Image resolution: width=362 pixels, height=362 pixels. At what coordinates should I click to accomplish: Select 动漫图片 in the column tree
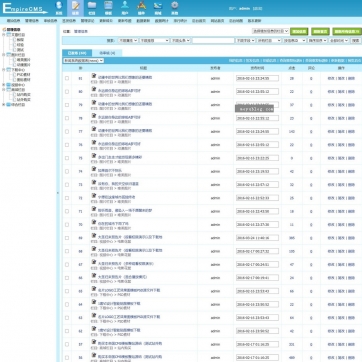pyautogui.click(x=23, y=65)
